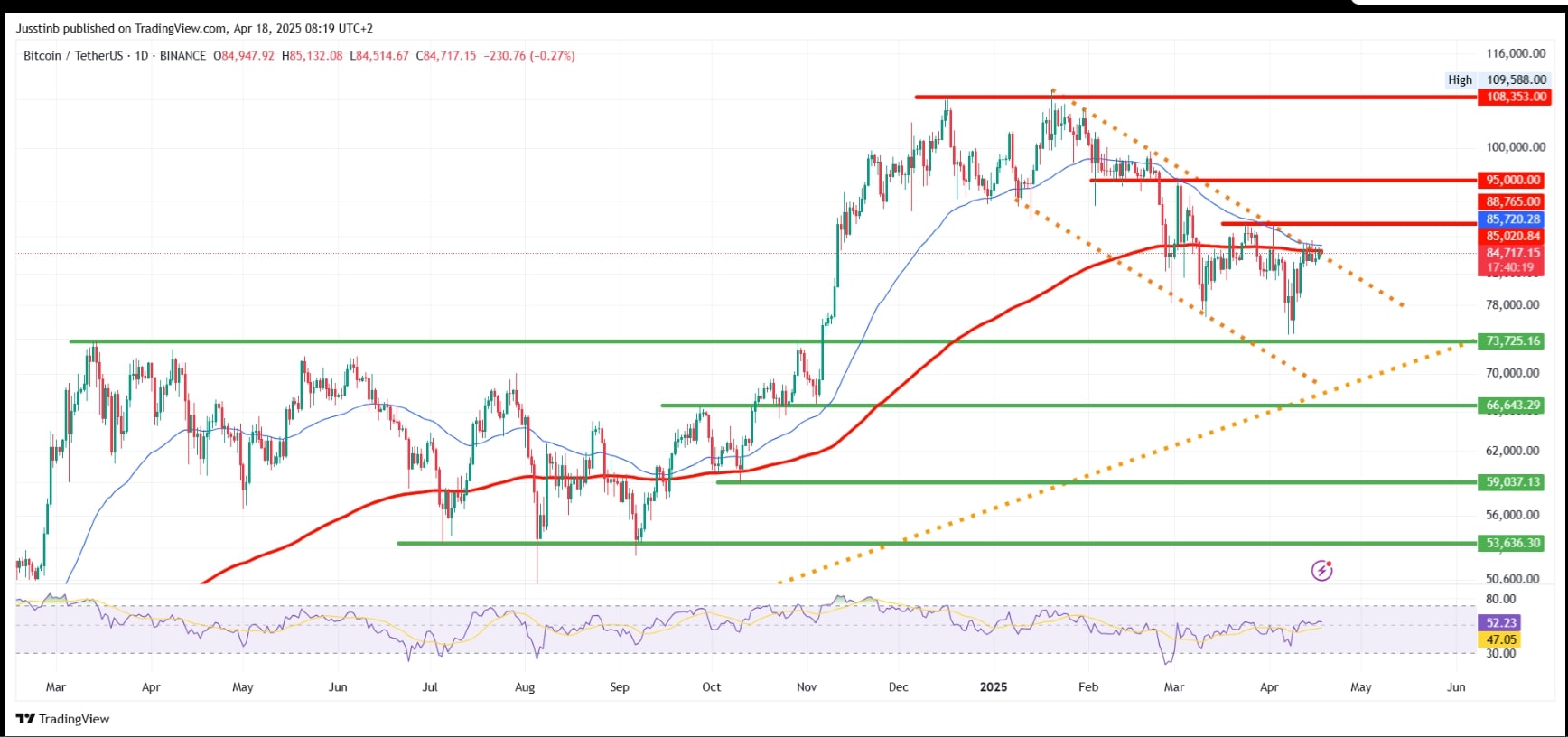
Task: Click the 78,000.00 price scale label
Action: tap(1512, 304)
